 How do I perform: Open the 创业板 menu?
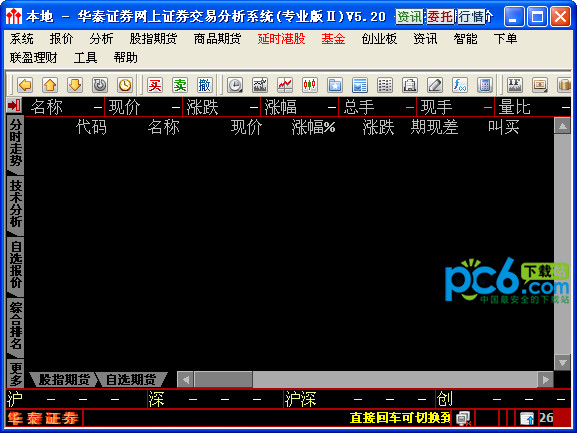point(379,39)
